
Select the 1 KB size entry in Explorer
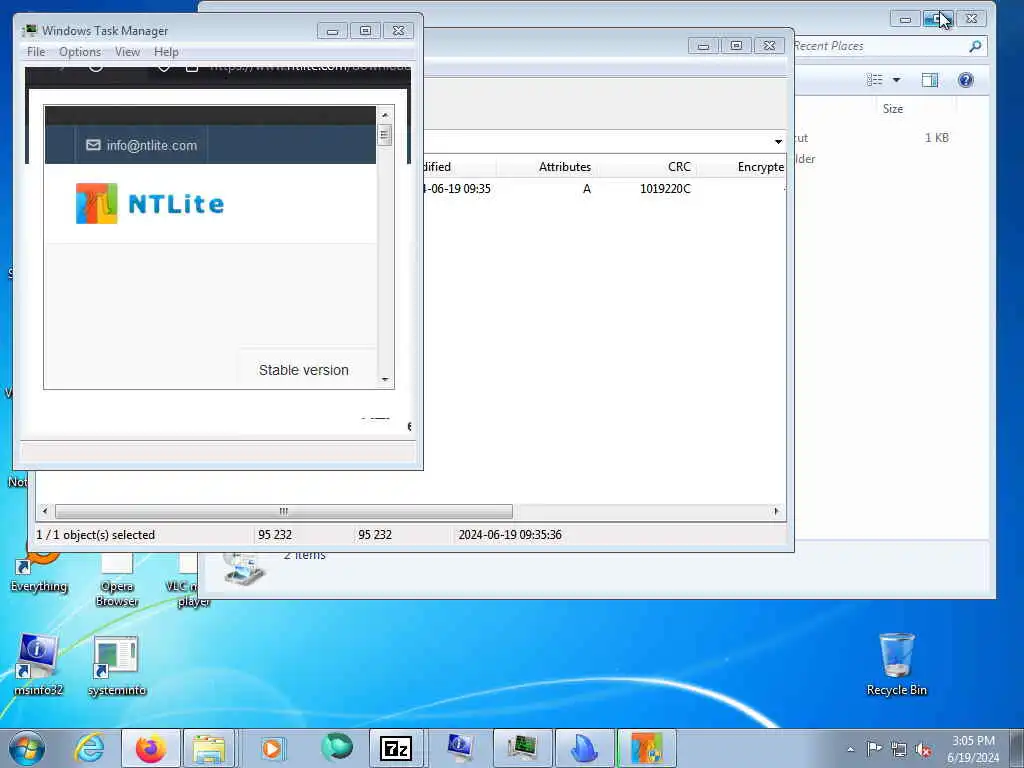point(936,138)
